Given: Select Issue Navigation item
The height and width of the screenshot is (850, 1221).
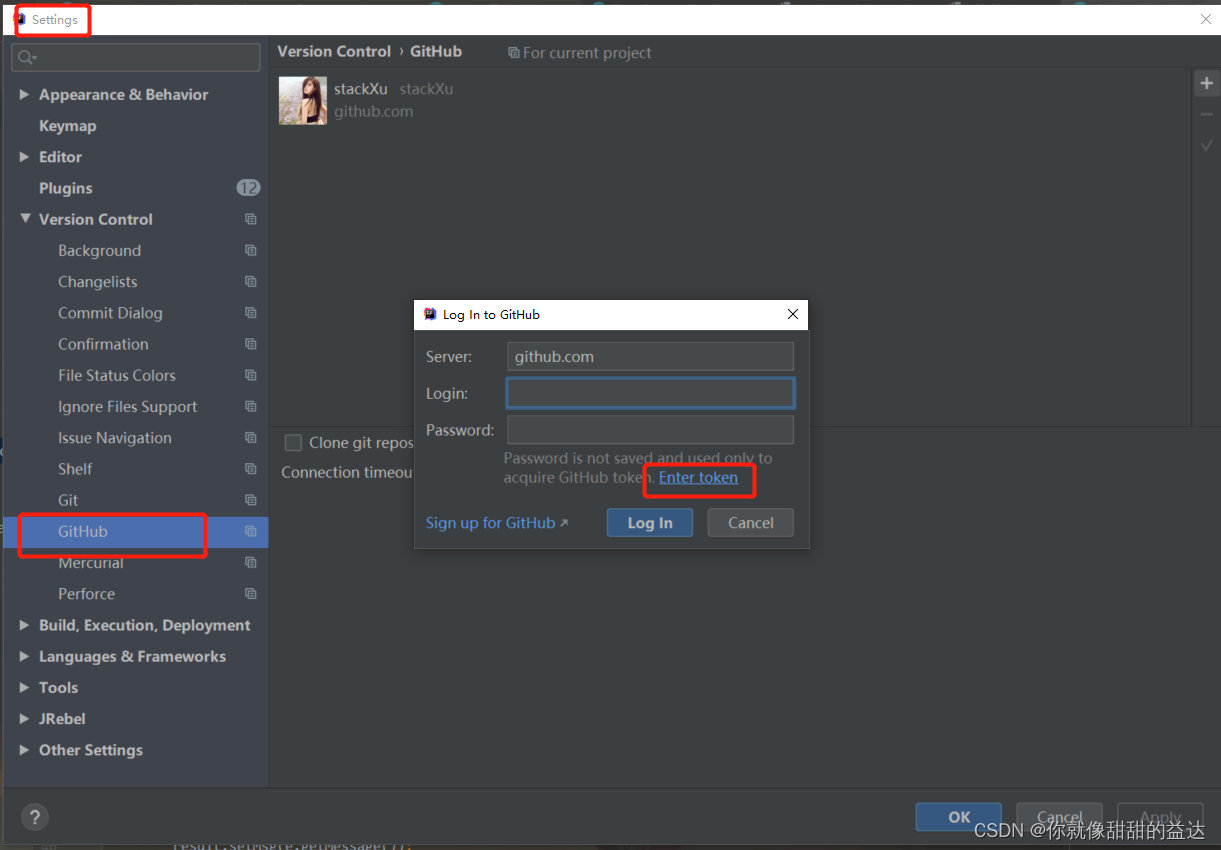Looking at the screenshot, I should coord(115,438).
